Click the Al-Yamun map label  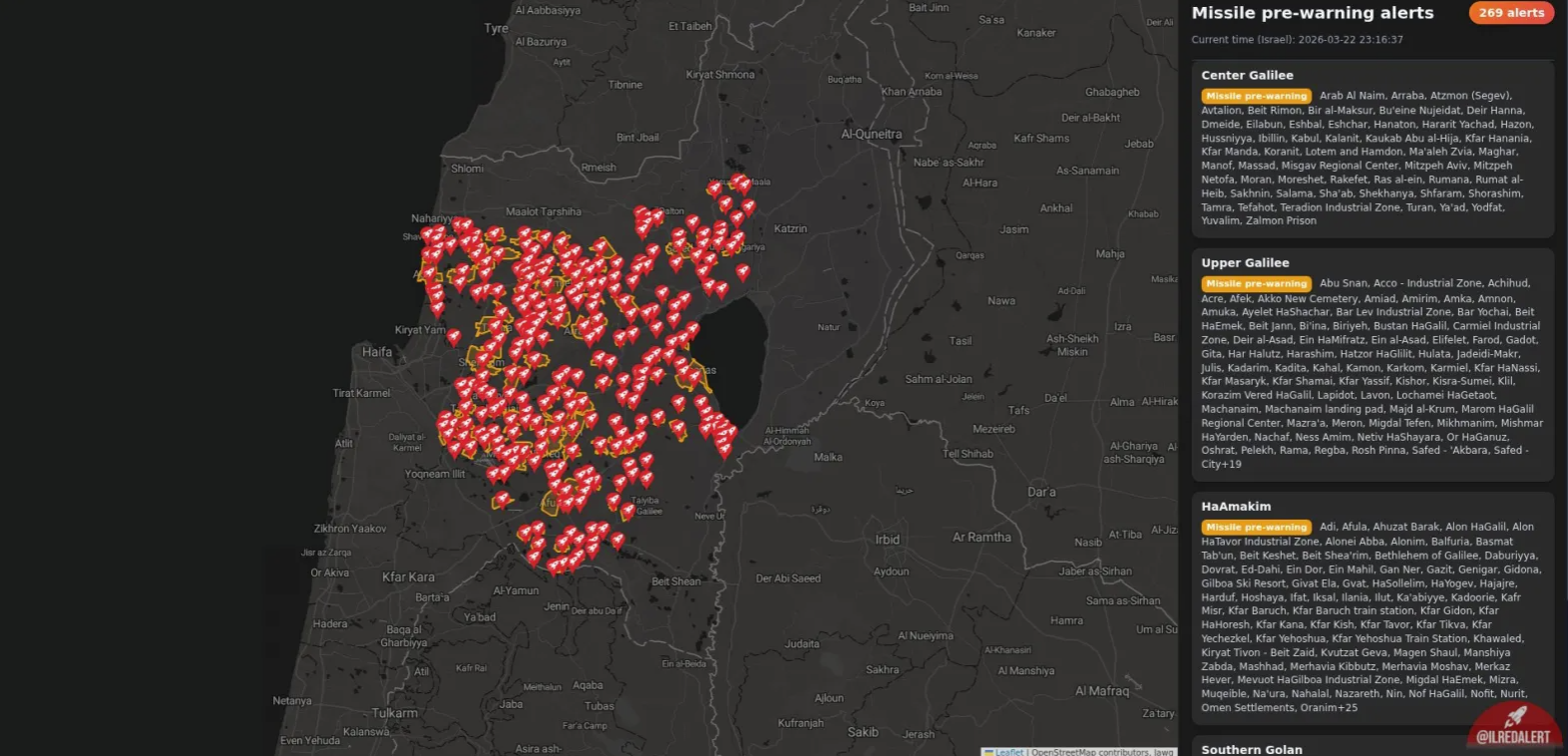[x=516, y=590]
